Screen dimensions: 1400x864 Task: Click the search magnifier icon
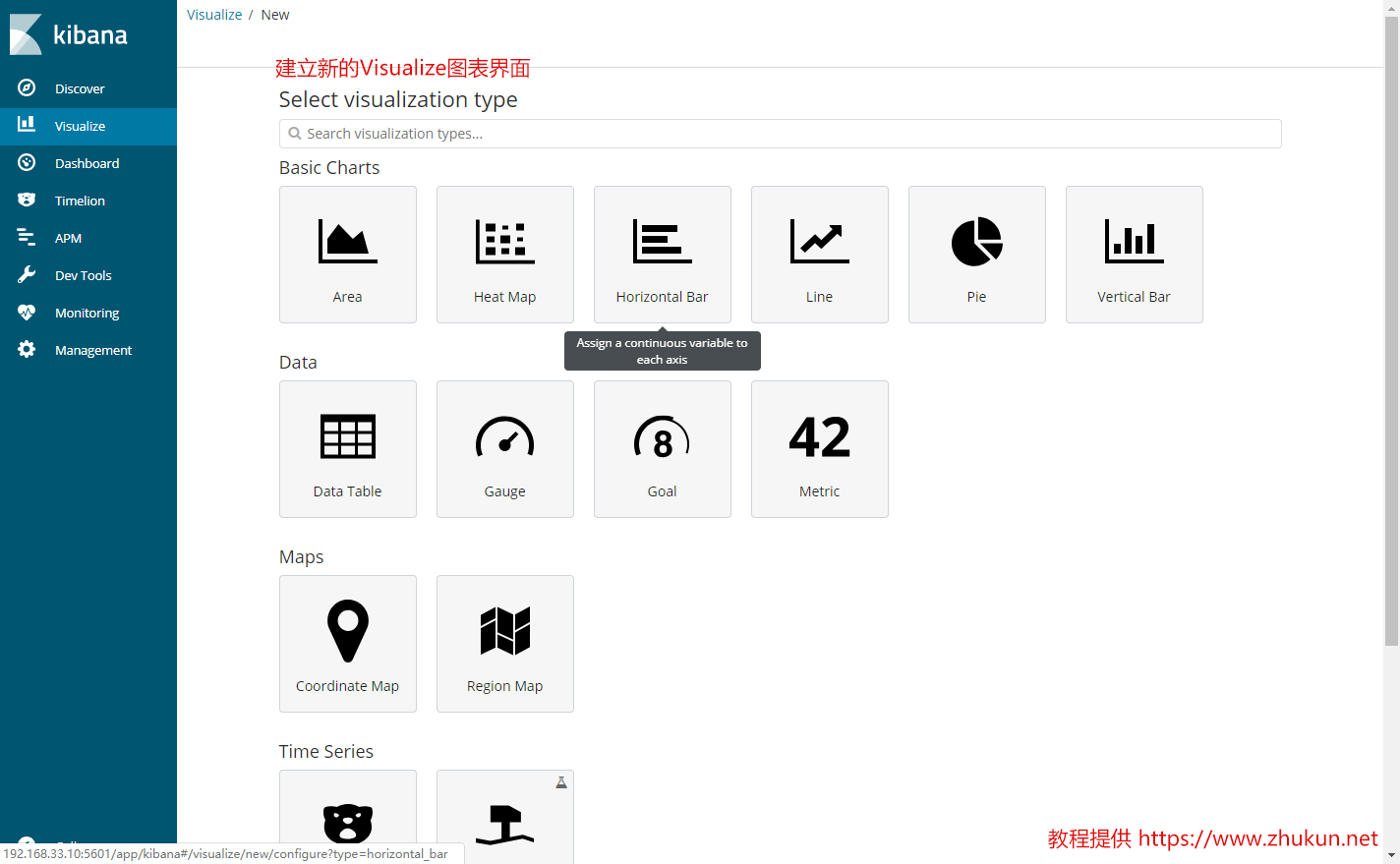[294, 134]
